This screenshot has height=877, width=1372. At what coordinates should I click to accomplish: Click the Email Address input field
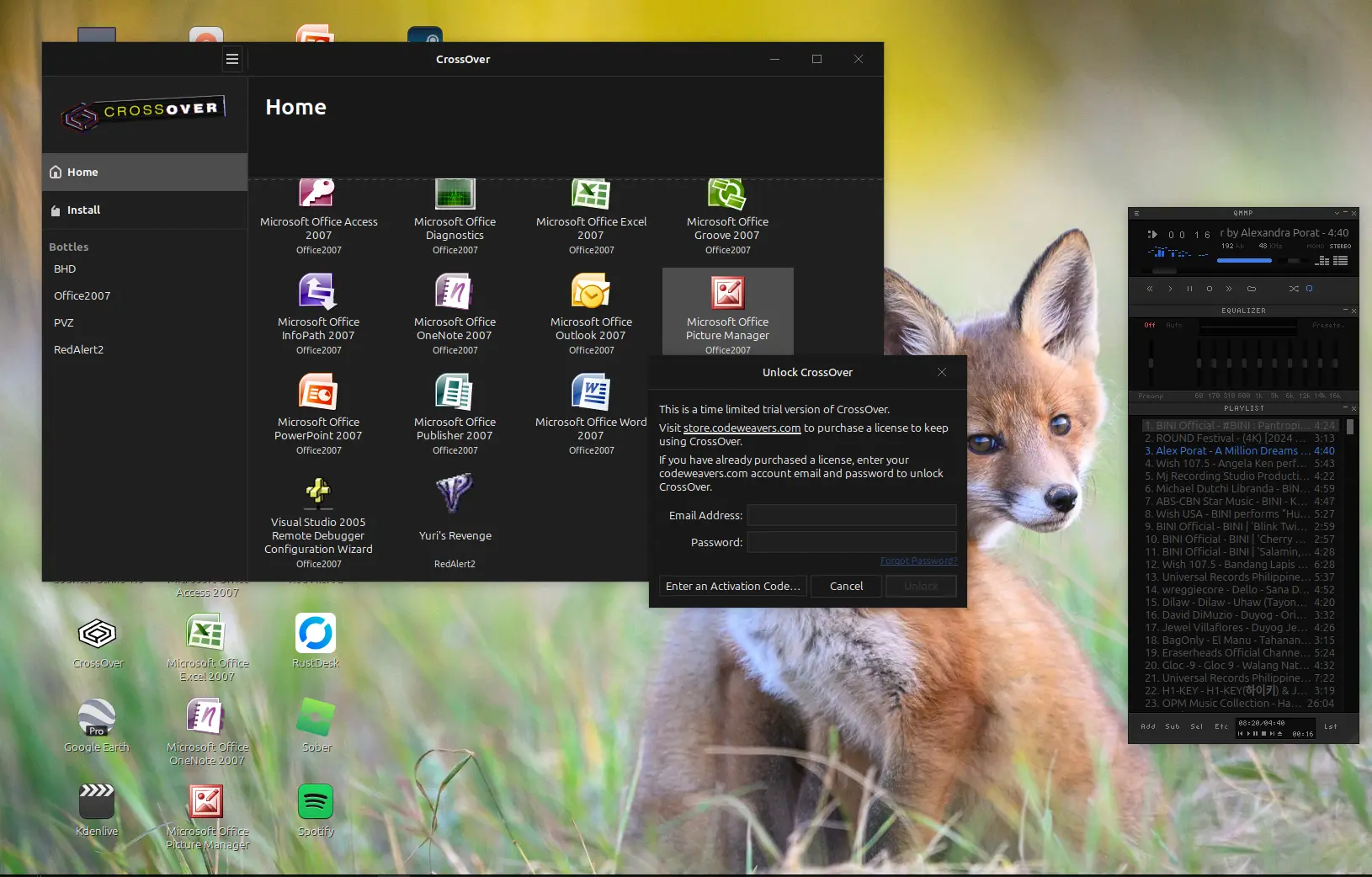(x=852, y=515)
